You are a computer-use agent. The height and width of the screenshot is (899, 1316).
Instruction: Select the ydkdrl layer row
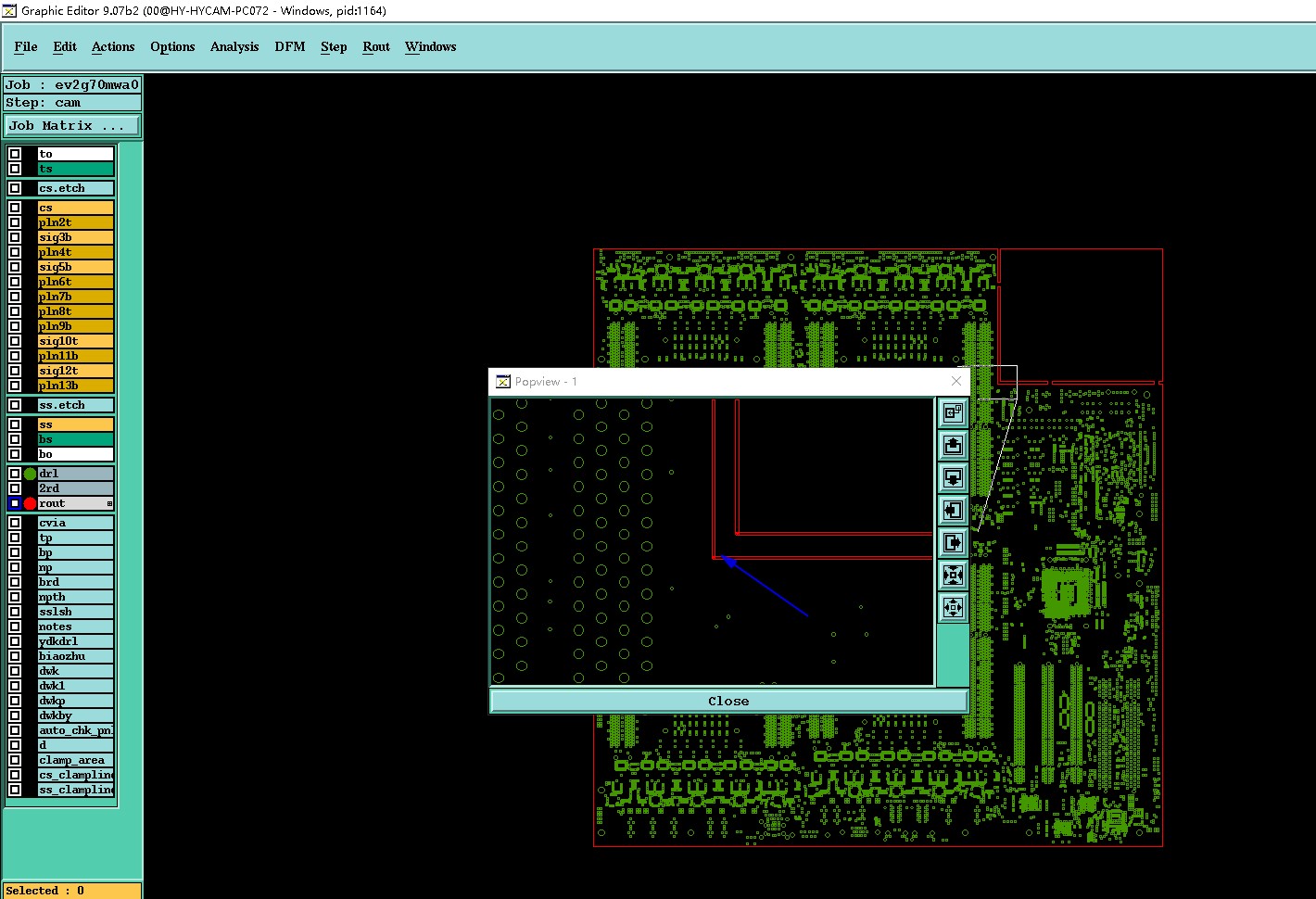(x=76, y=641)
